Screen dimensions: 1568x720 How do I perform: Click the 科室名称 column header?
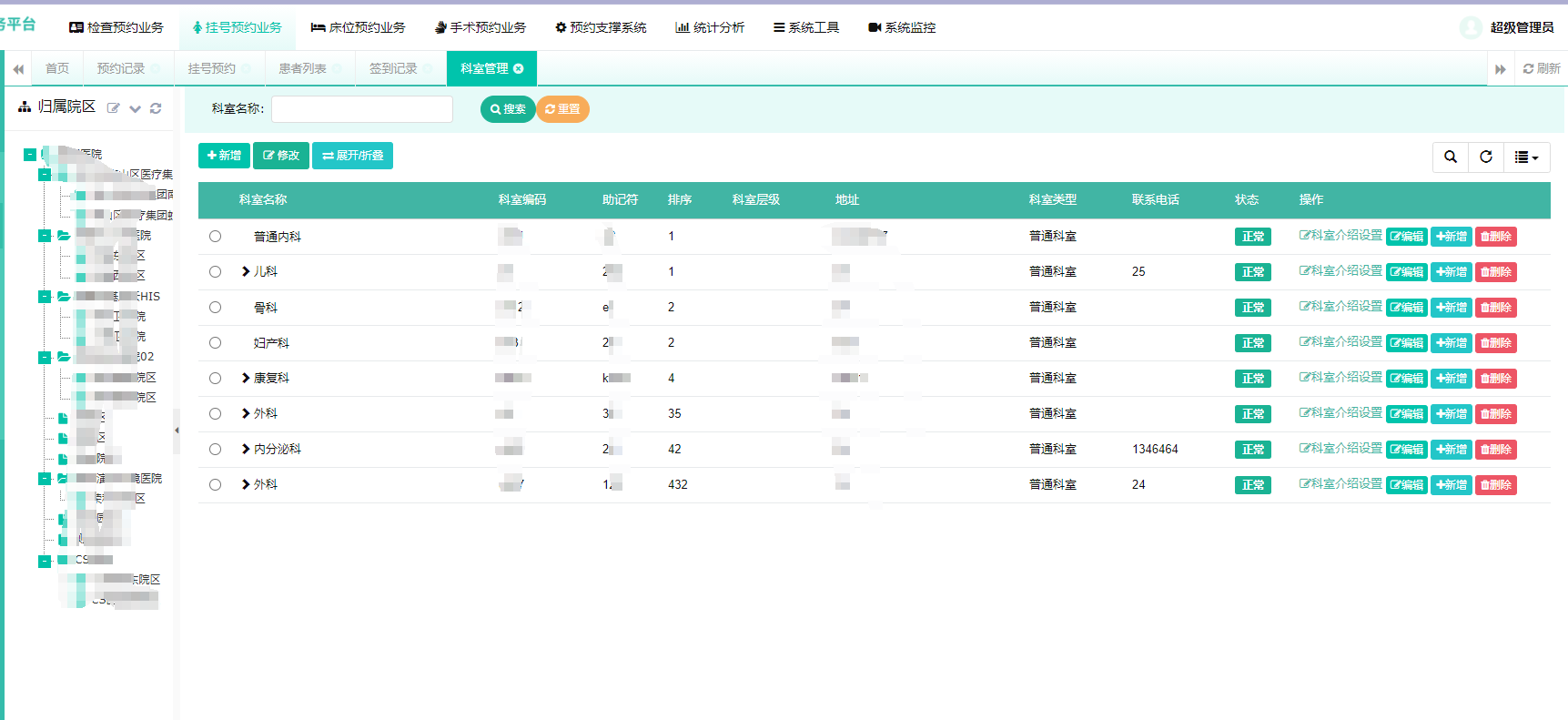tap(263, 200)
